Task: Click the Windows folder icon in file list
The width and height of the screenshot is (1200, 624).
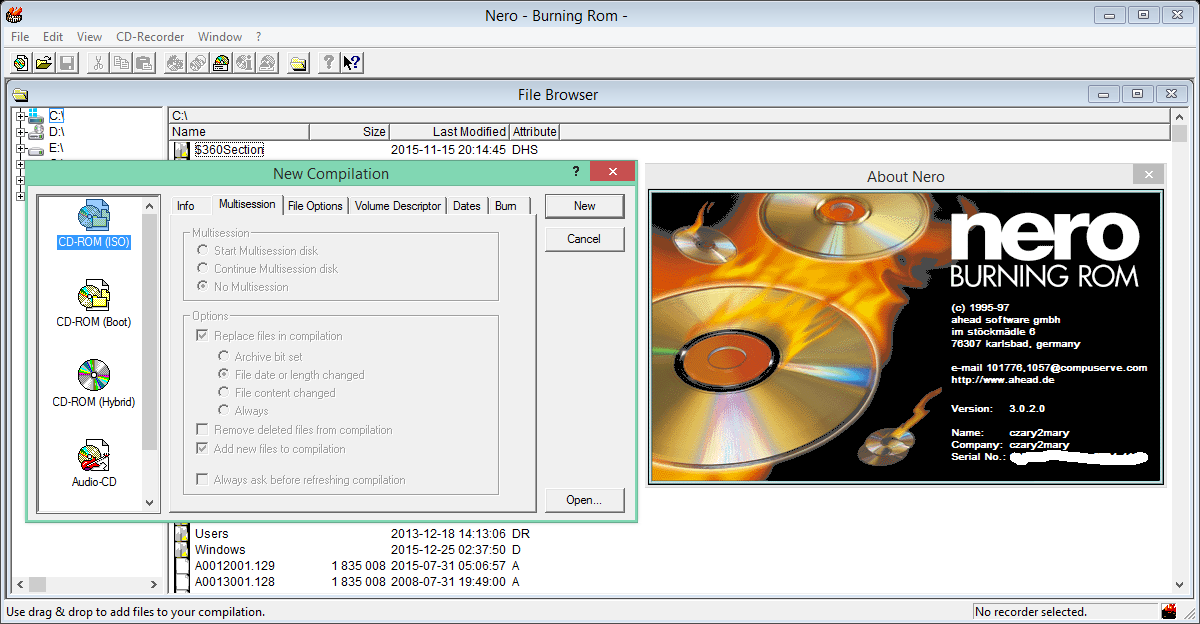Action: (x=182, y=550)
